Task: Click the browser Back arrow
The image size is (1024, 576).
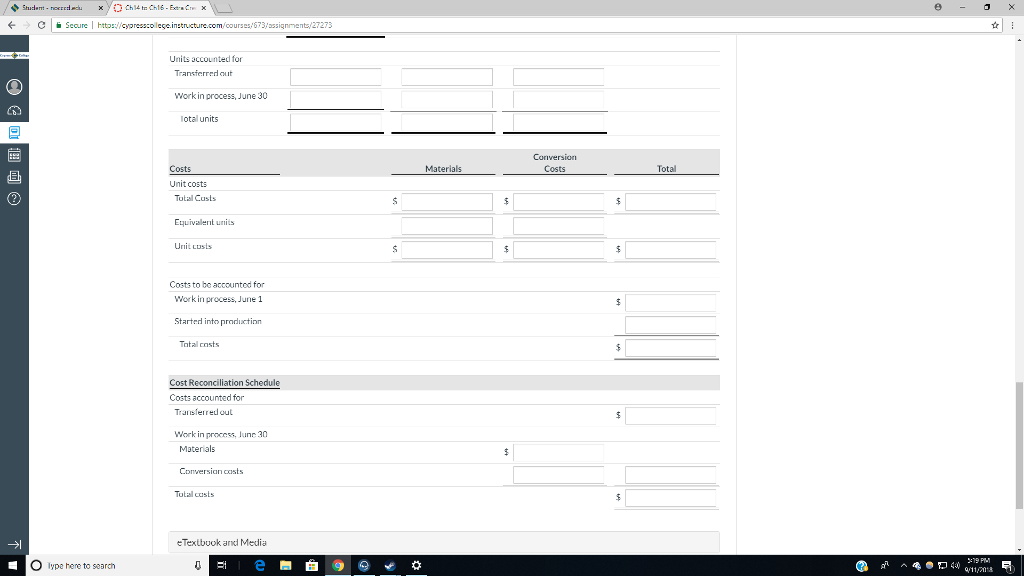Action: [11, 25]
